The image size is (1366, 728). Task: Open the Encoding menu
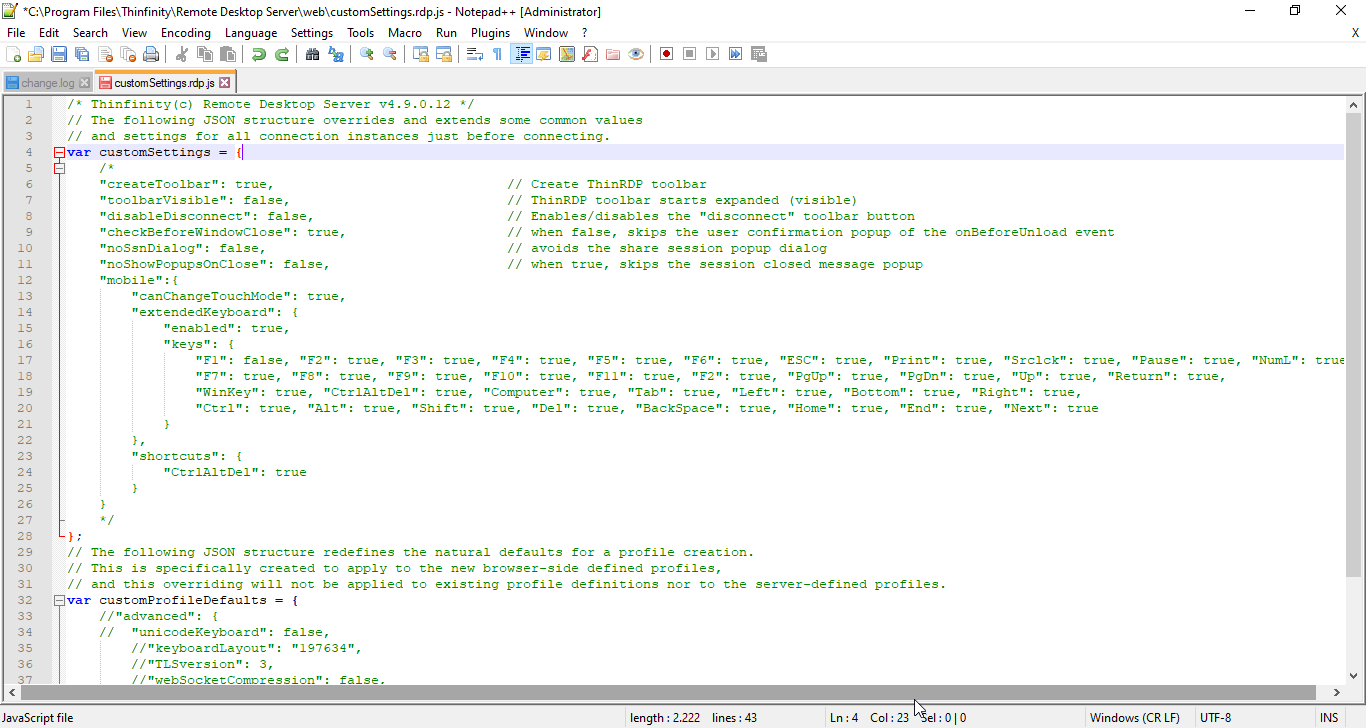[186, 32]
